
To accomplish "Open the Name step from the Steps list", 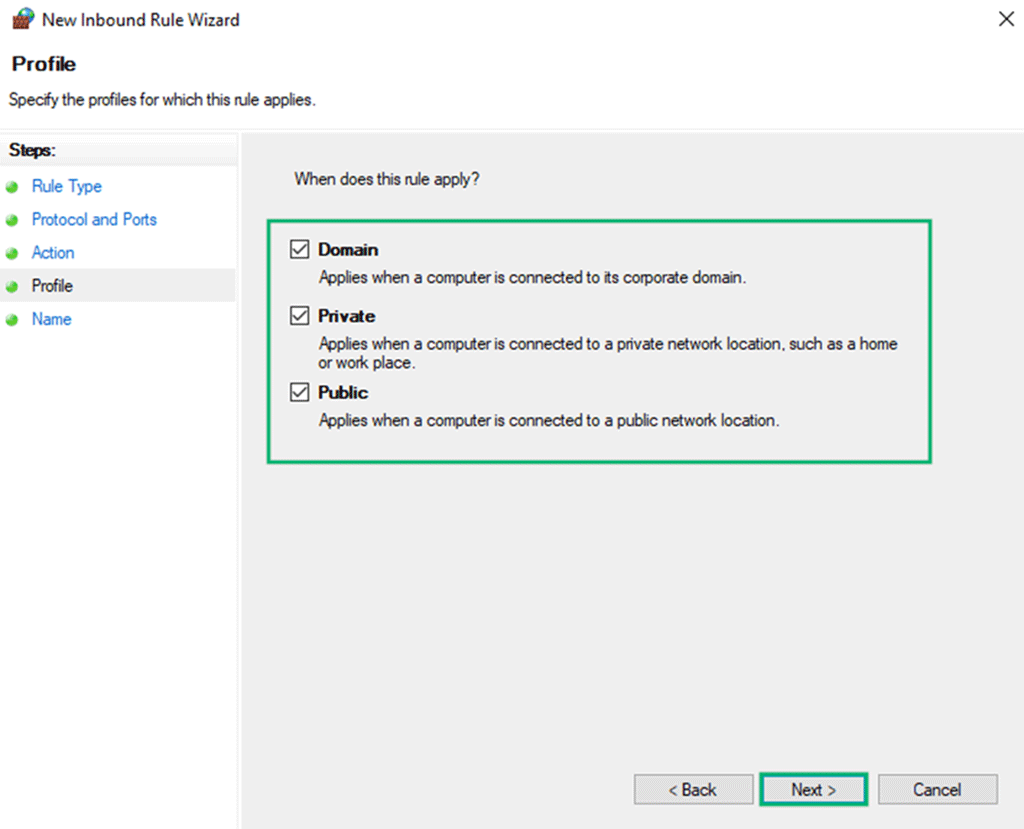I will [x=51, y=319].
